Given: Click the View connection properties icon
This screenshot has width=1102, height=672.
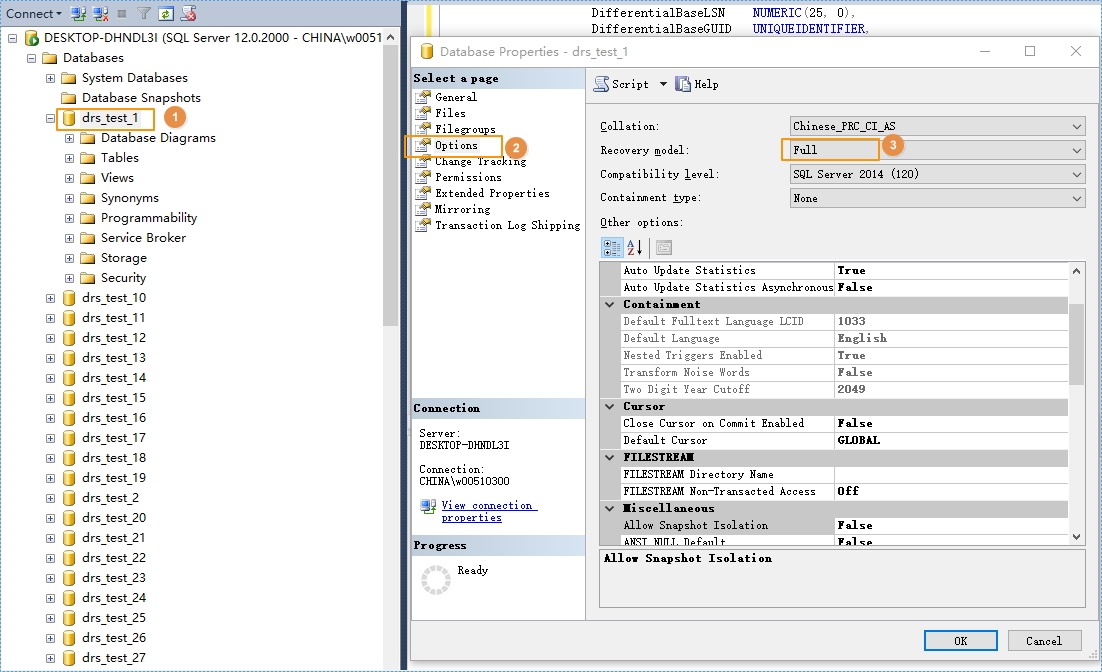Looking at the screenshot, I should (x=428, y=506).
